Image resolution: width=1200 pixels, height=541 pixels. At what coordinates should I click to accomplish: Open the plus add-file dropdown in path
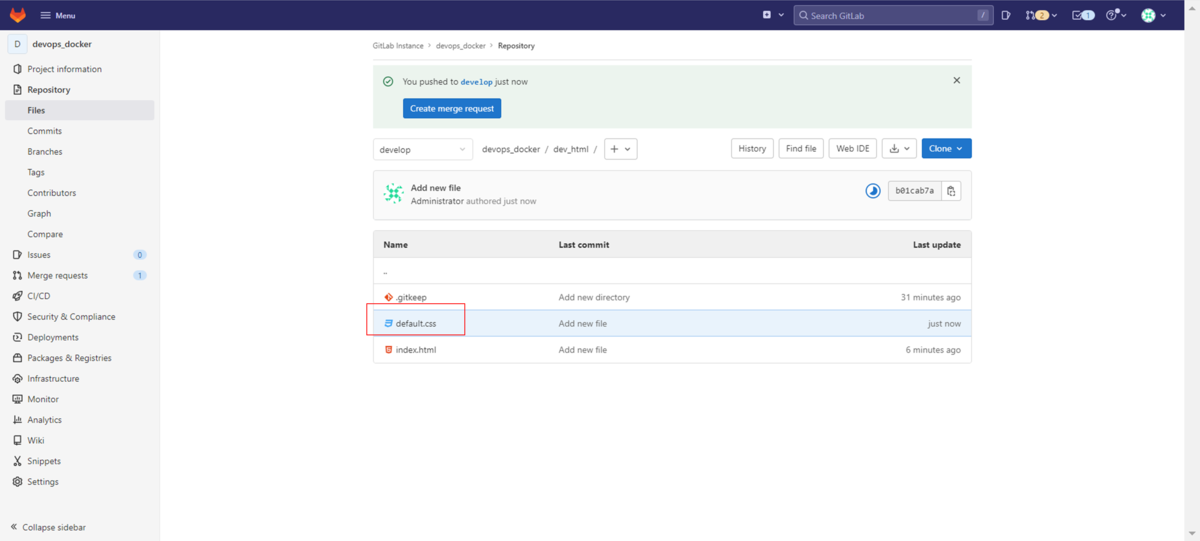(620, 149)
